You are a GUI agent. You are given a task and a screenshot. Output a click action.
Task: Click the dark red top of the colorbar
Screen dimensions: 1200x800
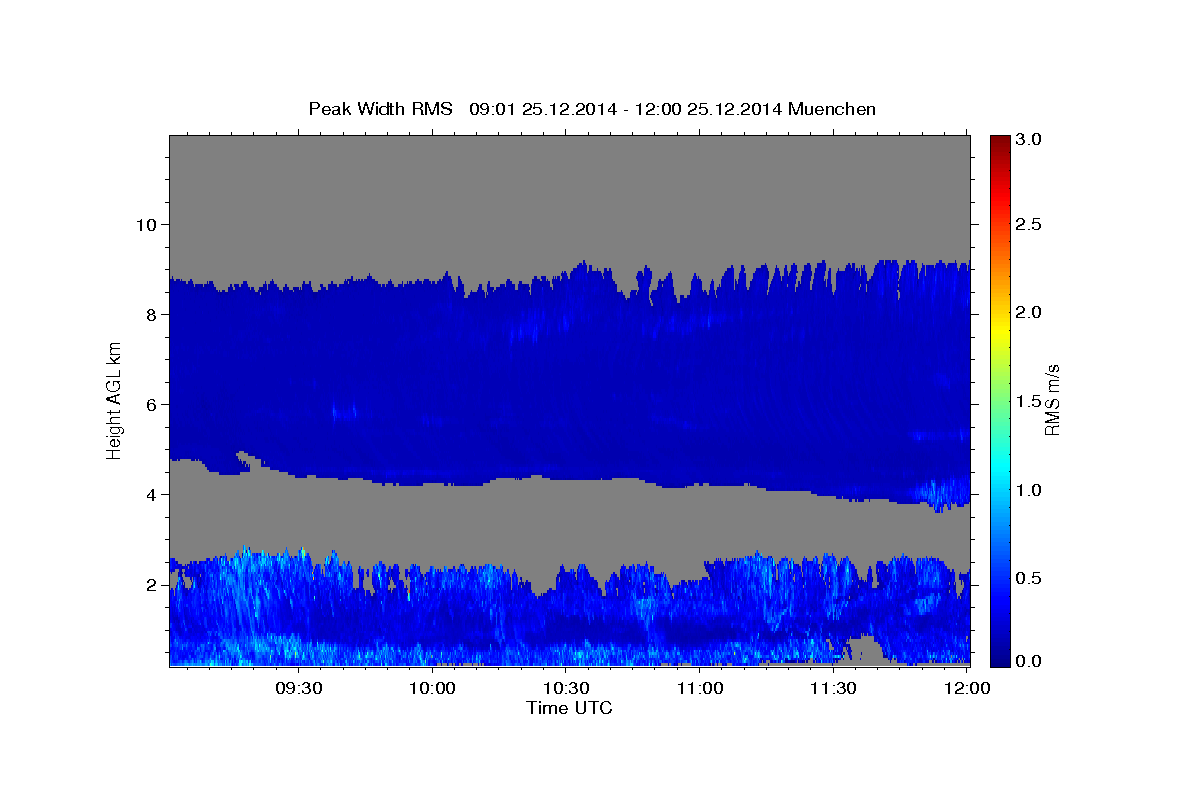pos(999,145)
